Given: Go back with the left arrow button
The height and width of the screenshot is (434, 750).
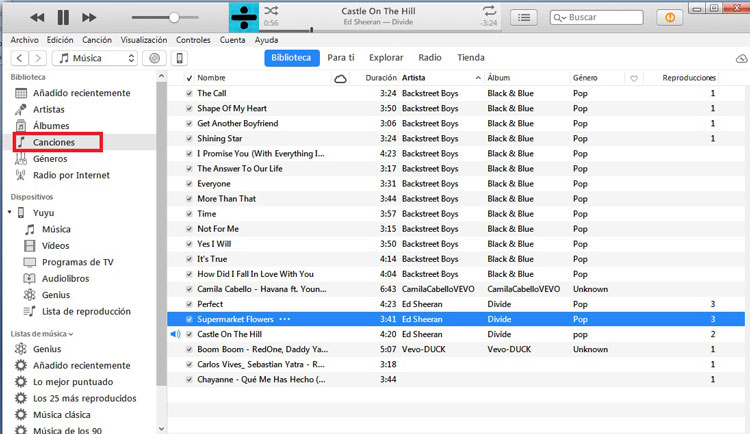Looking at the screenshot, I should click(x=19, y=58).
